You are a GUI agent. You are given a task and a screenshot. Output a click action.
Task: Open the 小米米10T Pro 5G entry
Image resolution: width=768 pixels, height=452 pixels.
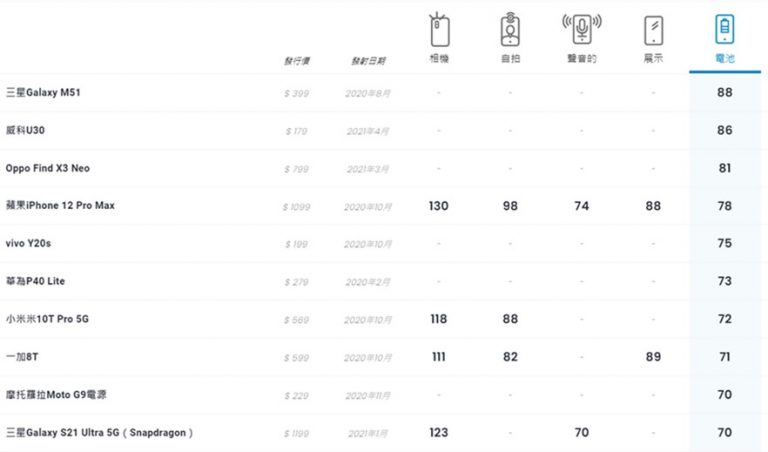coord(47,319)
